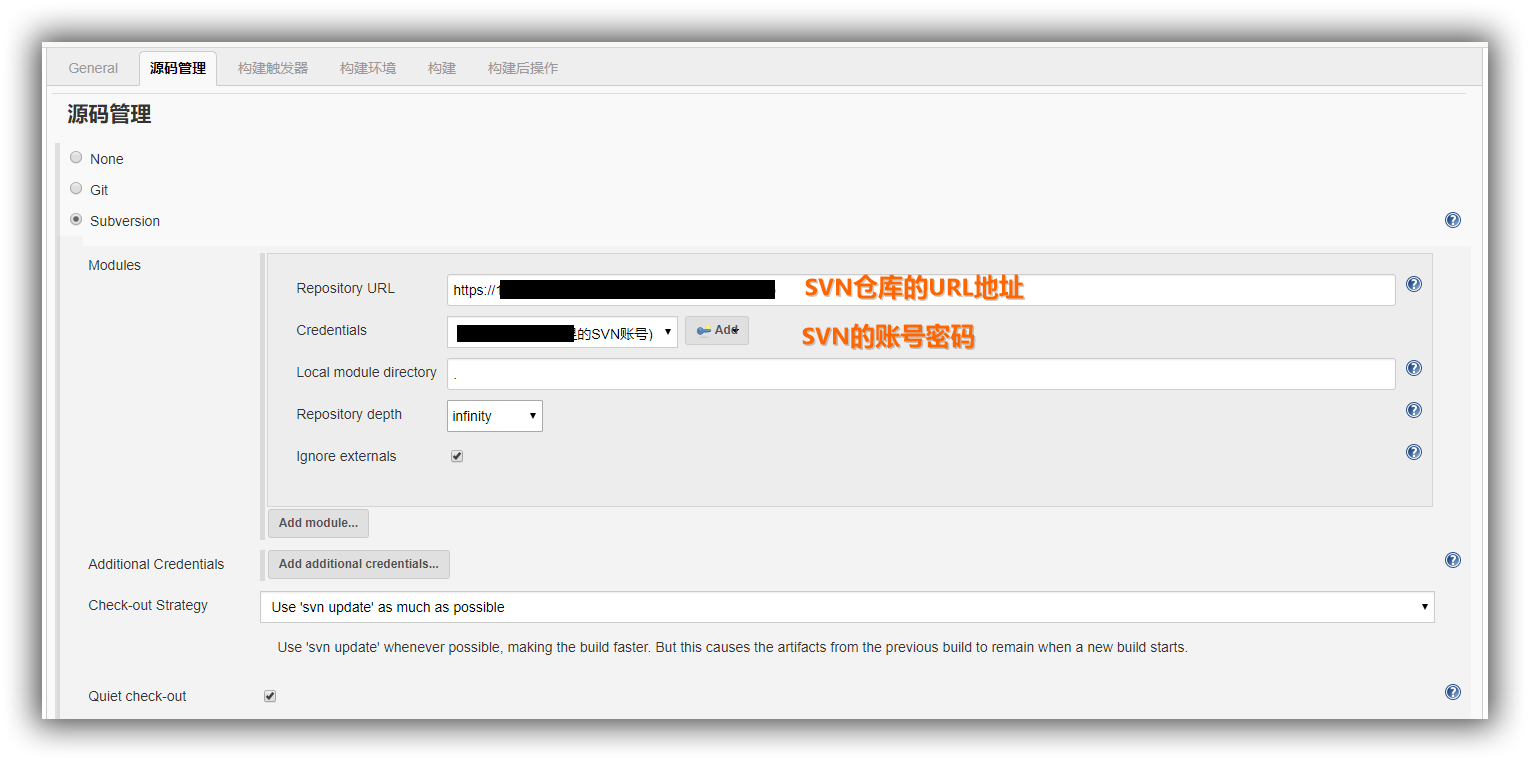Switch to the General tab
The image size is (1530, 761).
click(93, 68)
